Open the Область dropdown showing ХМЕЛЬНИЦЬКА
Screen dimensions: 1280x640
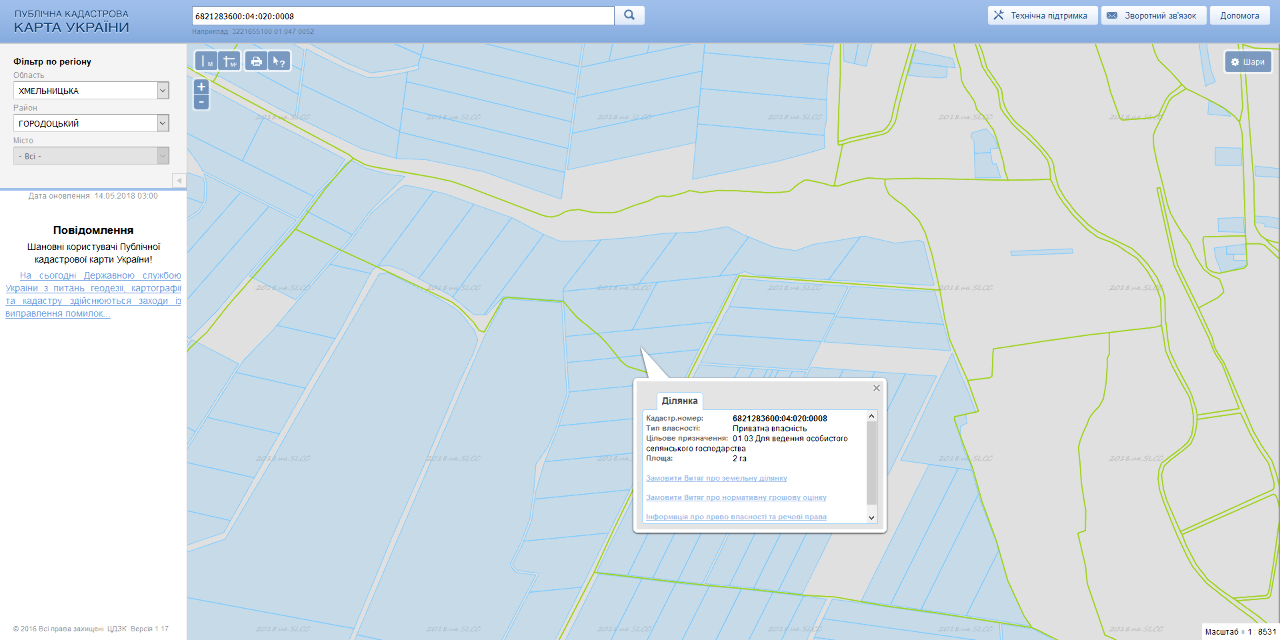coord(91,91)
